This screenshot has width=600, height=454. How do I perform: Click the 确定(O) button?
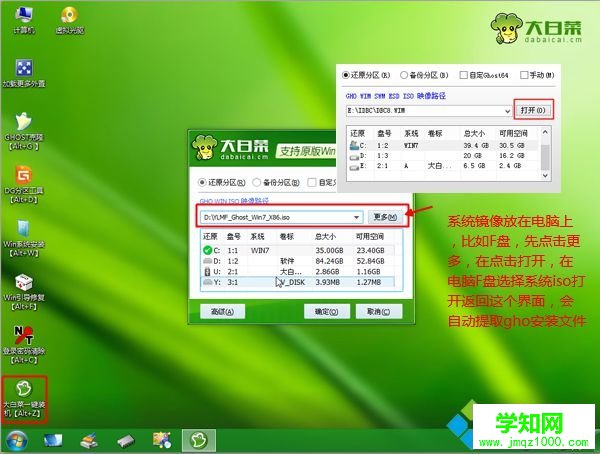click(326, 312)
